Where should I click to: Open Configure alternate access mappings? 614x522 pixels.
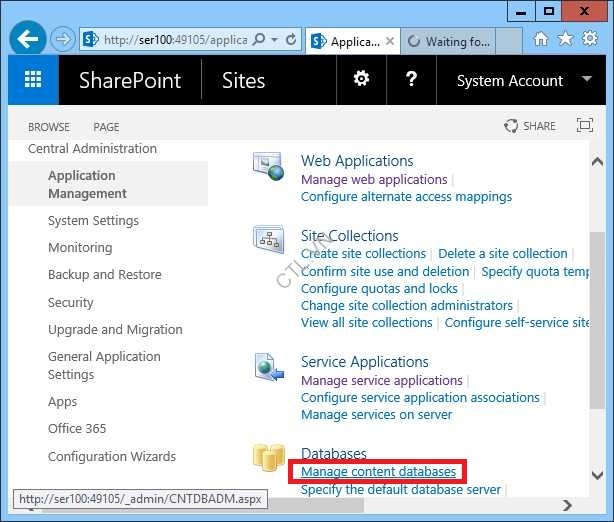[406, 197]
